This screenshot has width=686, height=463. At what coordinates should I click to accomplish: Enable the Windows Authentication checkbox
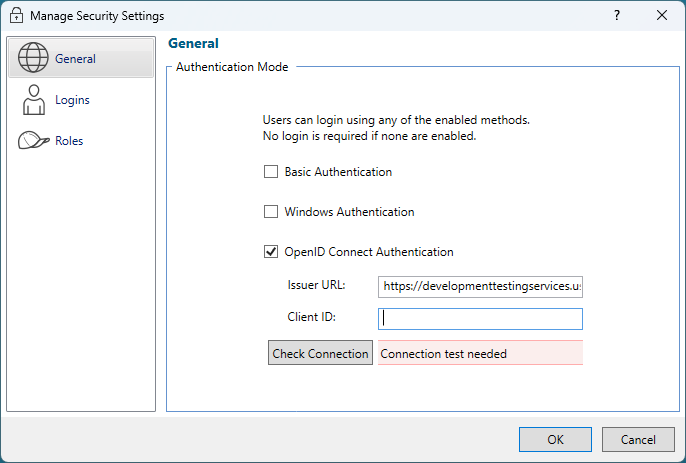[271, 212]
